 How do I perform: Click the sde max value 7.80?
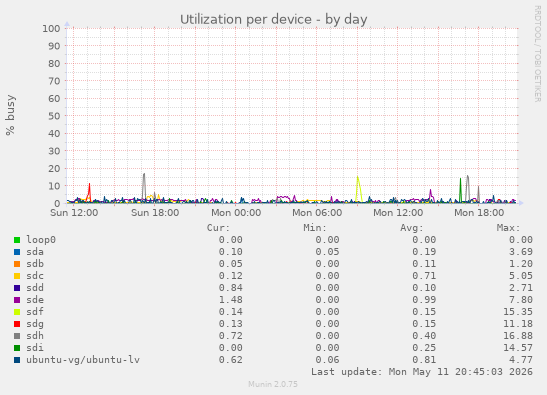pos(521,300)
